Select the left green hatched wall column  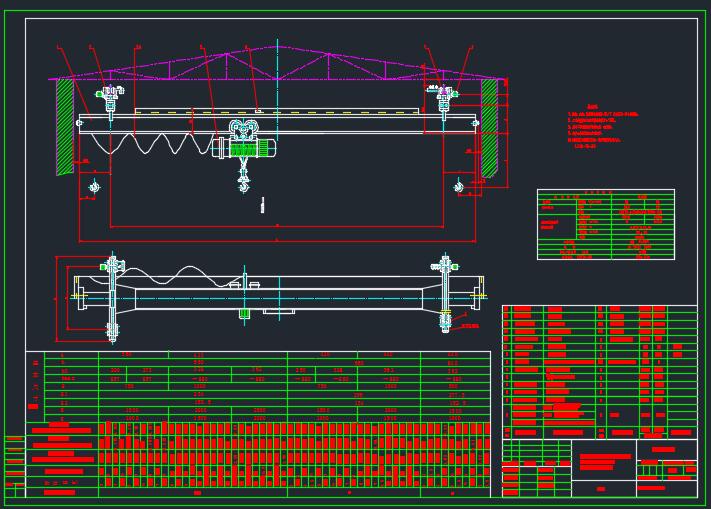click(x=65, y=126)
